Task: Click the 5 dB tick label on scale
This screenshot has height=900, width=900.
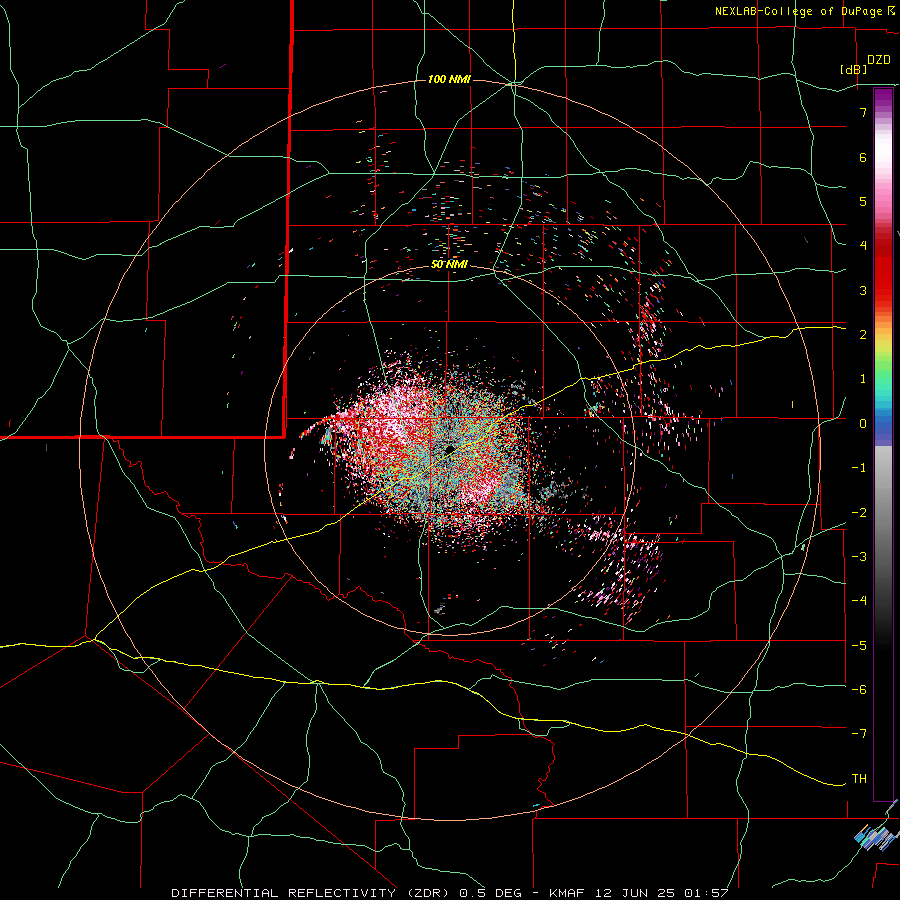Action: 863,201
